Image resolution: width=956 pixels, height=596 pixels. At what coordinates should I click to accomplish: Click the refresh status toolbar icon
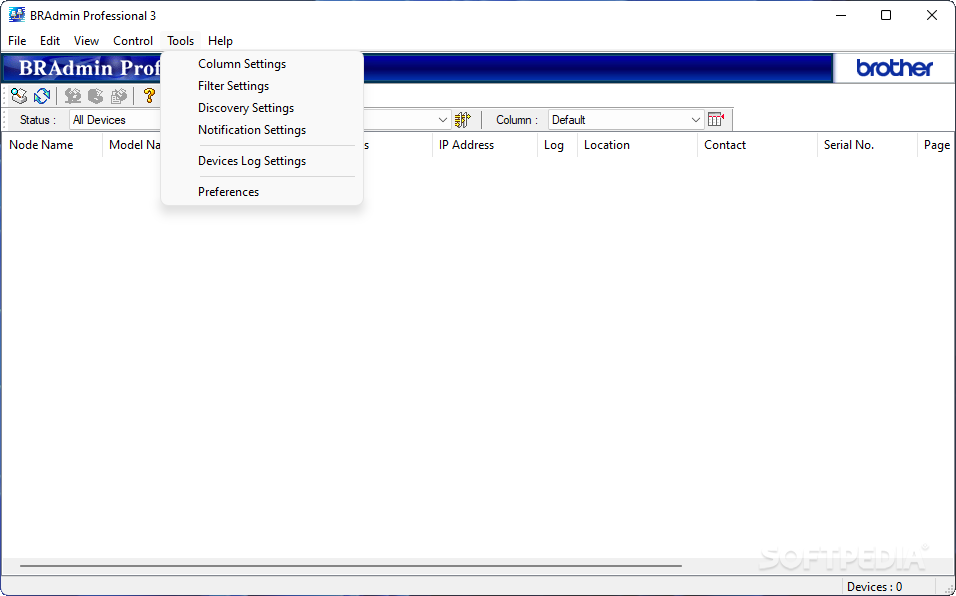tap(42, 96)
